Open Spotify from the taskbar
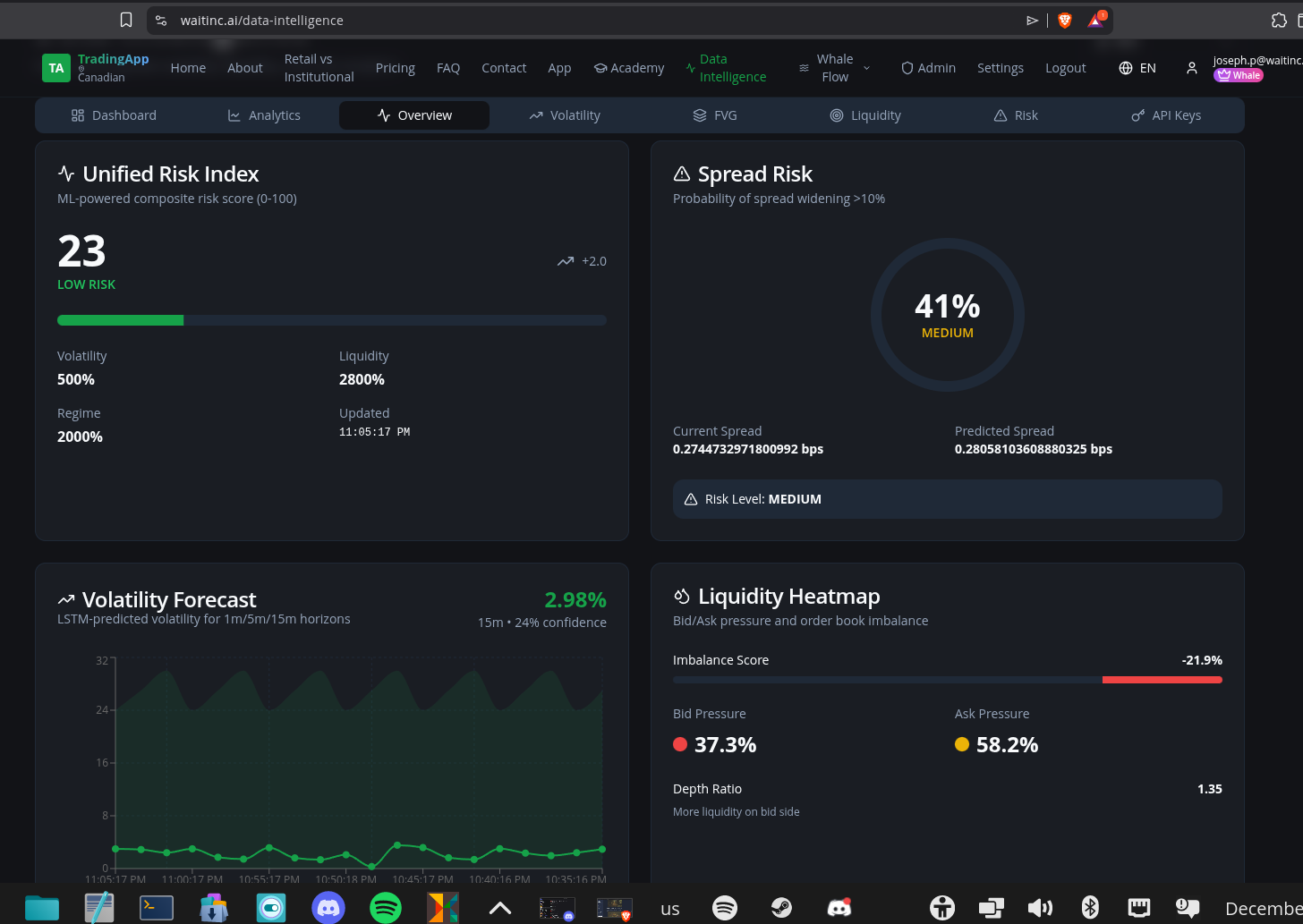 [385, 907]
